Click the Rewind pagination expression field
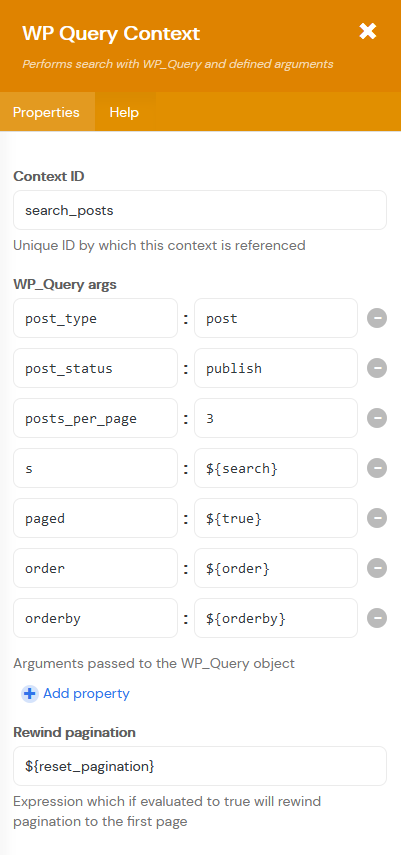This screenshot has width=401, height=855. coord(200,766)
